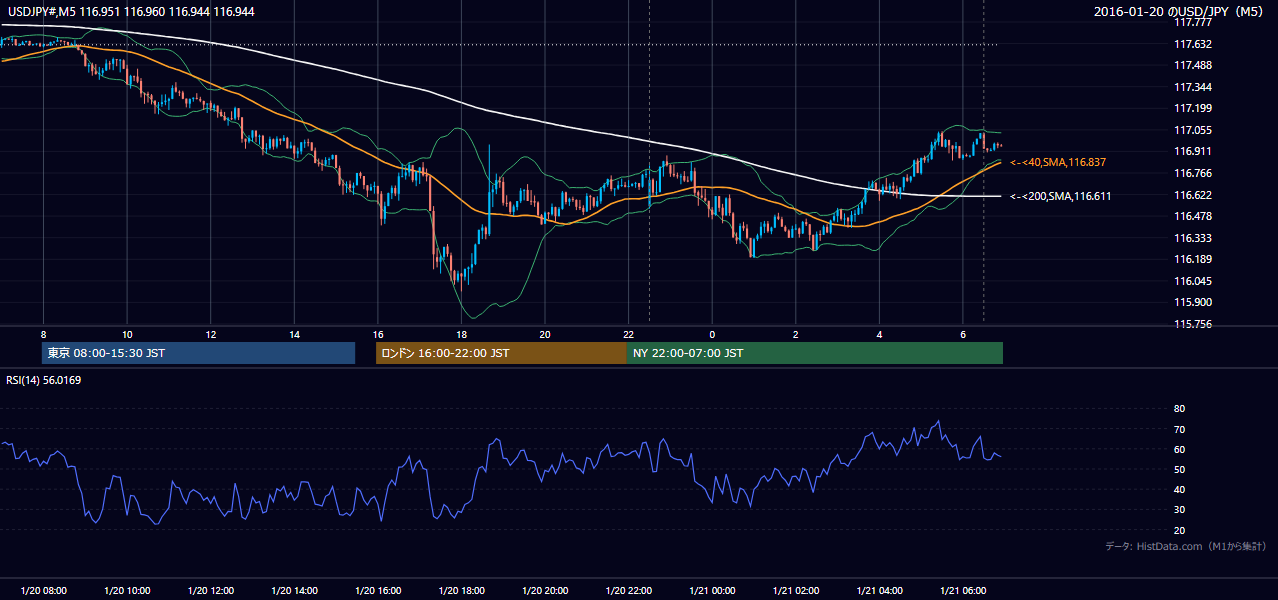The height and width of the screenshot is (600, 1278).
Task: Click price axis value 116.911
Action: (x=1194, y=151)
